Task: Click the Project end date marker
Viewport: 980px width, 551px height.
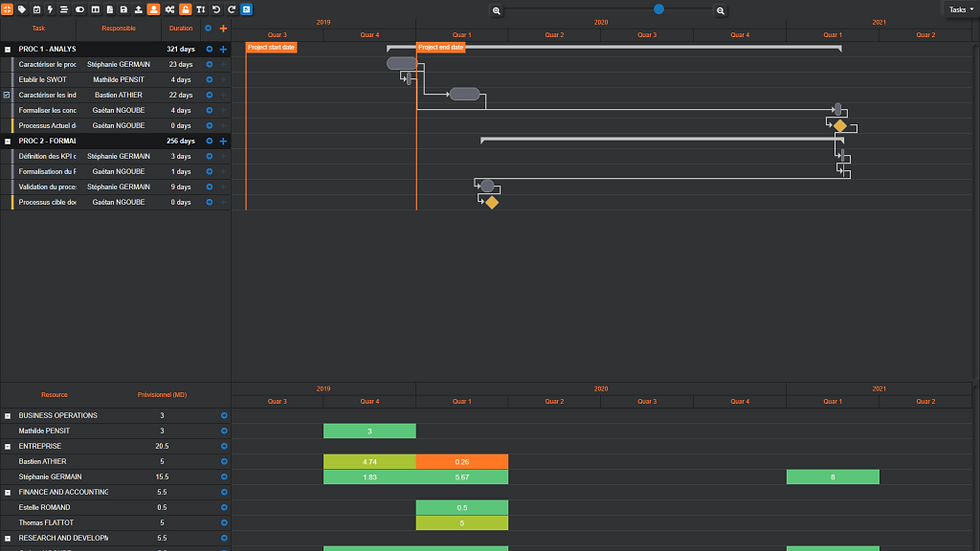Action: [x=441, y=47]
